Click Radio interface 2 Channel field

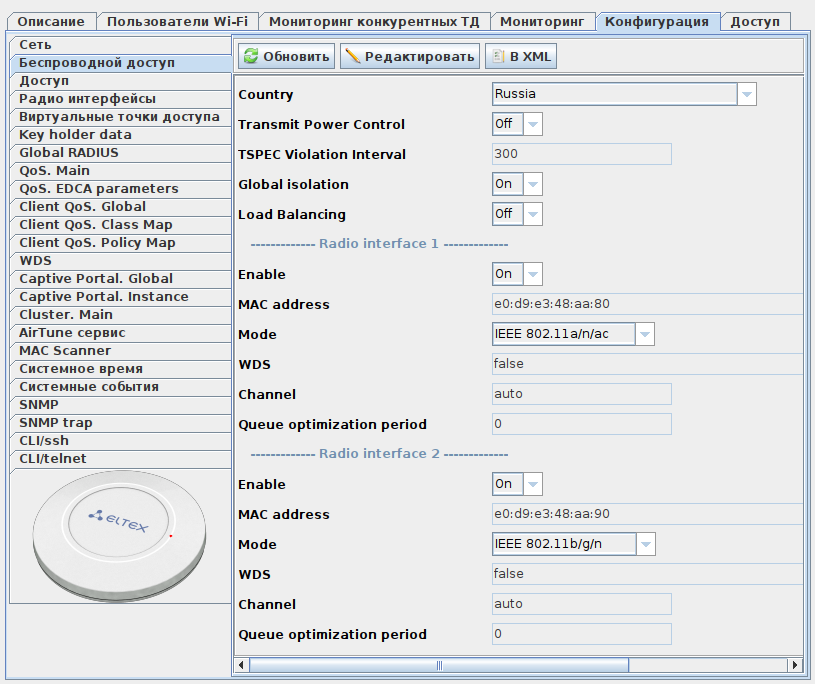(582, 604)
